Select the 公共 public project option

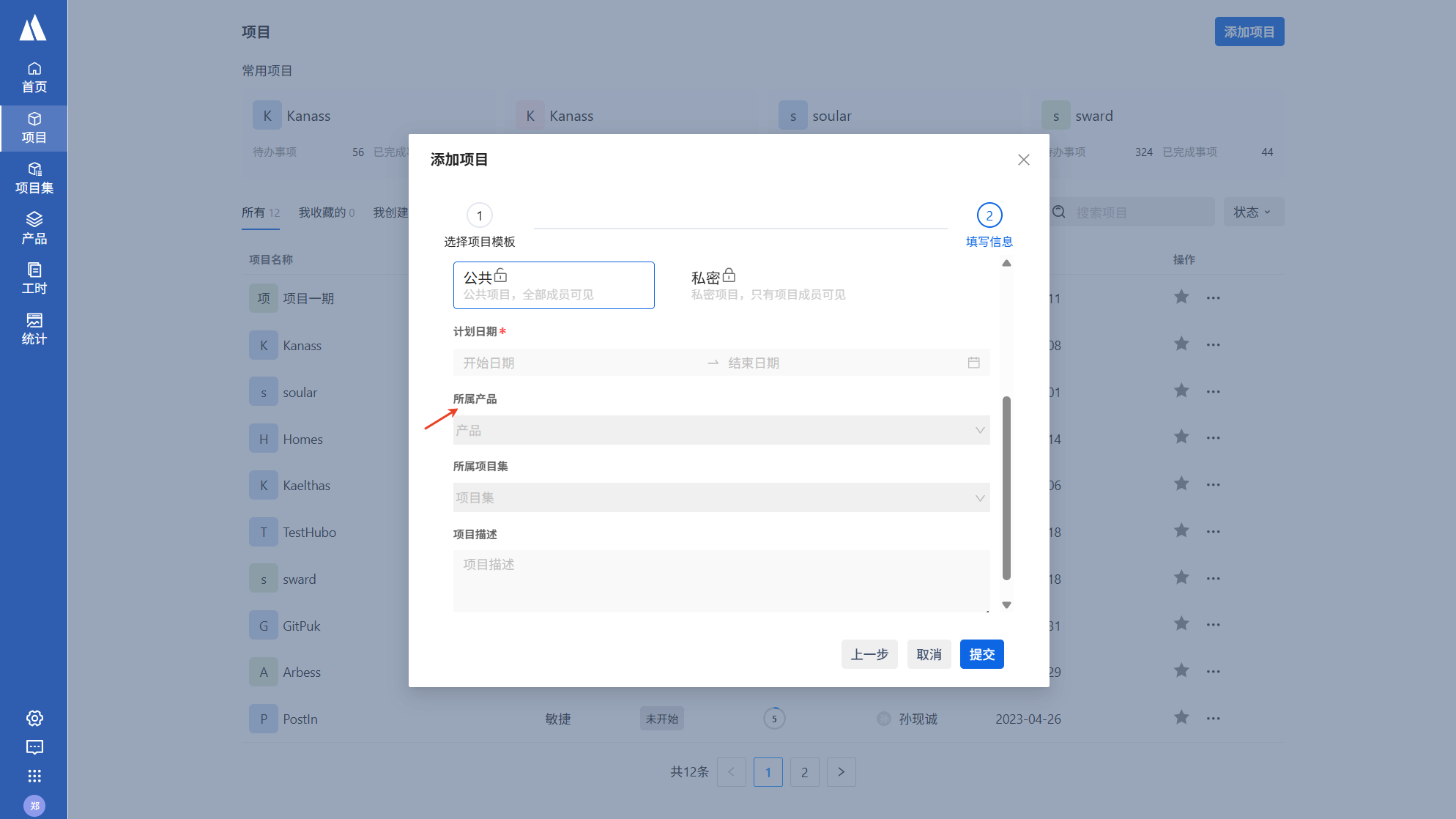tap(554, 285)
